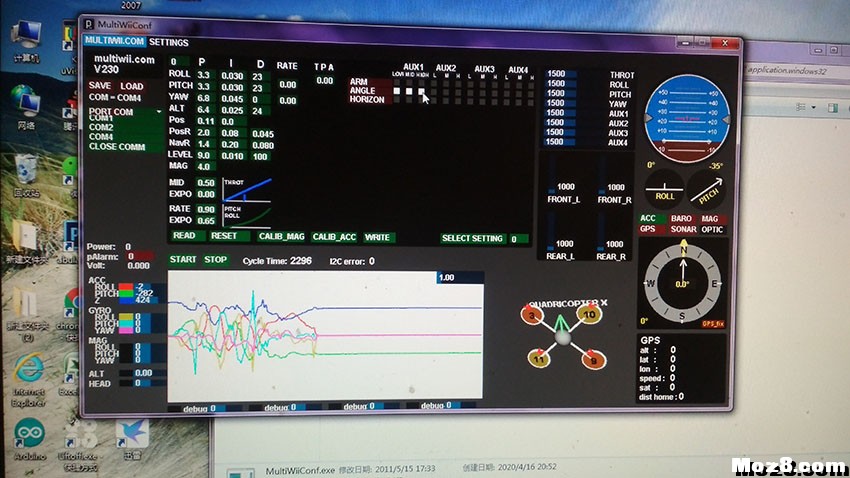Click the THROT channel value bar

(560, 74)
